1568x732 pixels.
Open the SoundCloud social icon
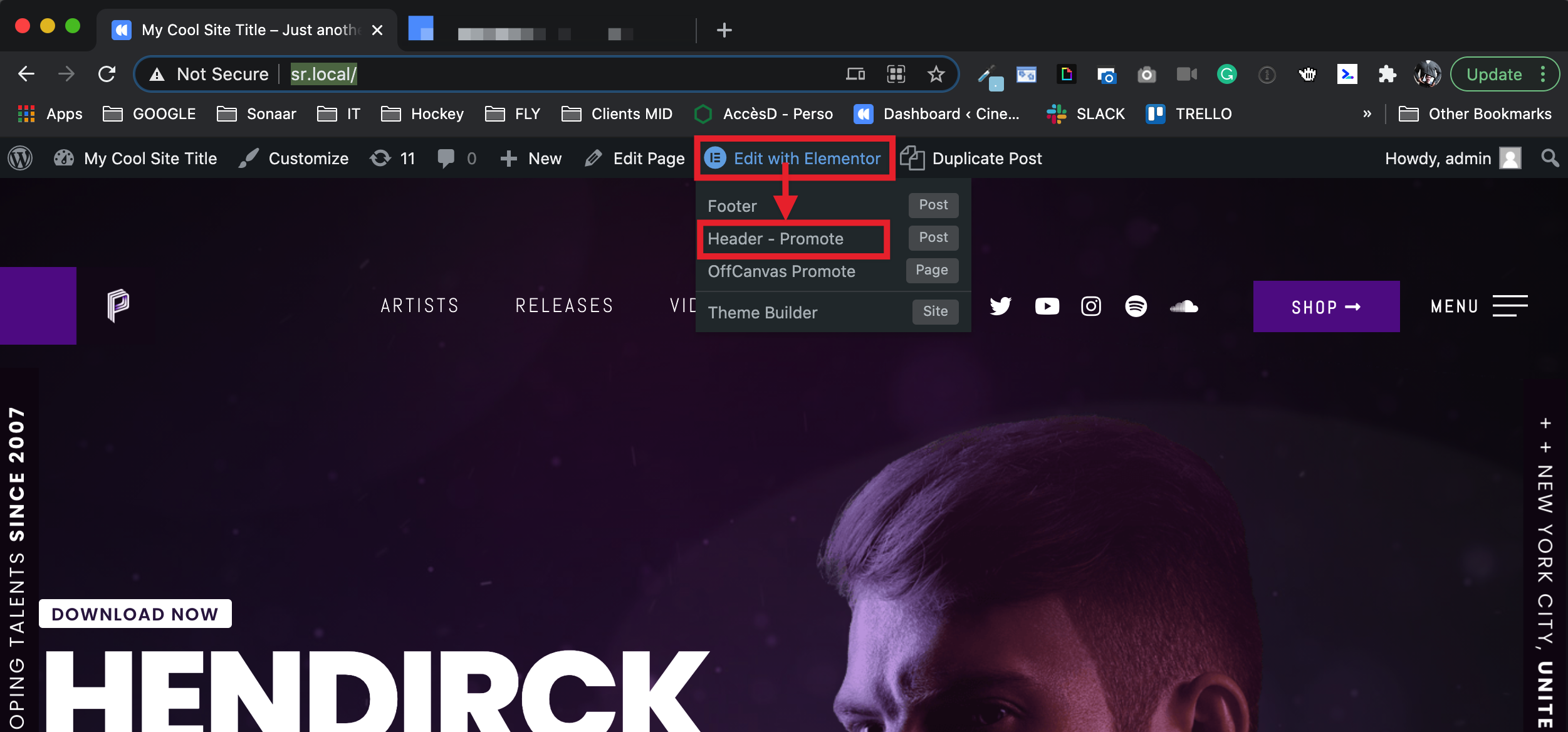click(x=1184, y=306)
